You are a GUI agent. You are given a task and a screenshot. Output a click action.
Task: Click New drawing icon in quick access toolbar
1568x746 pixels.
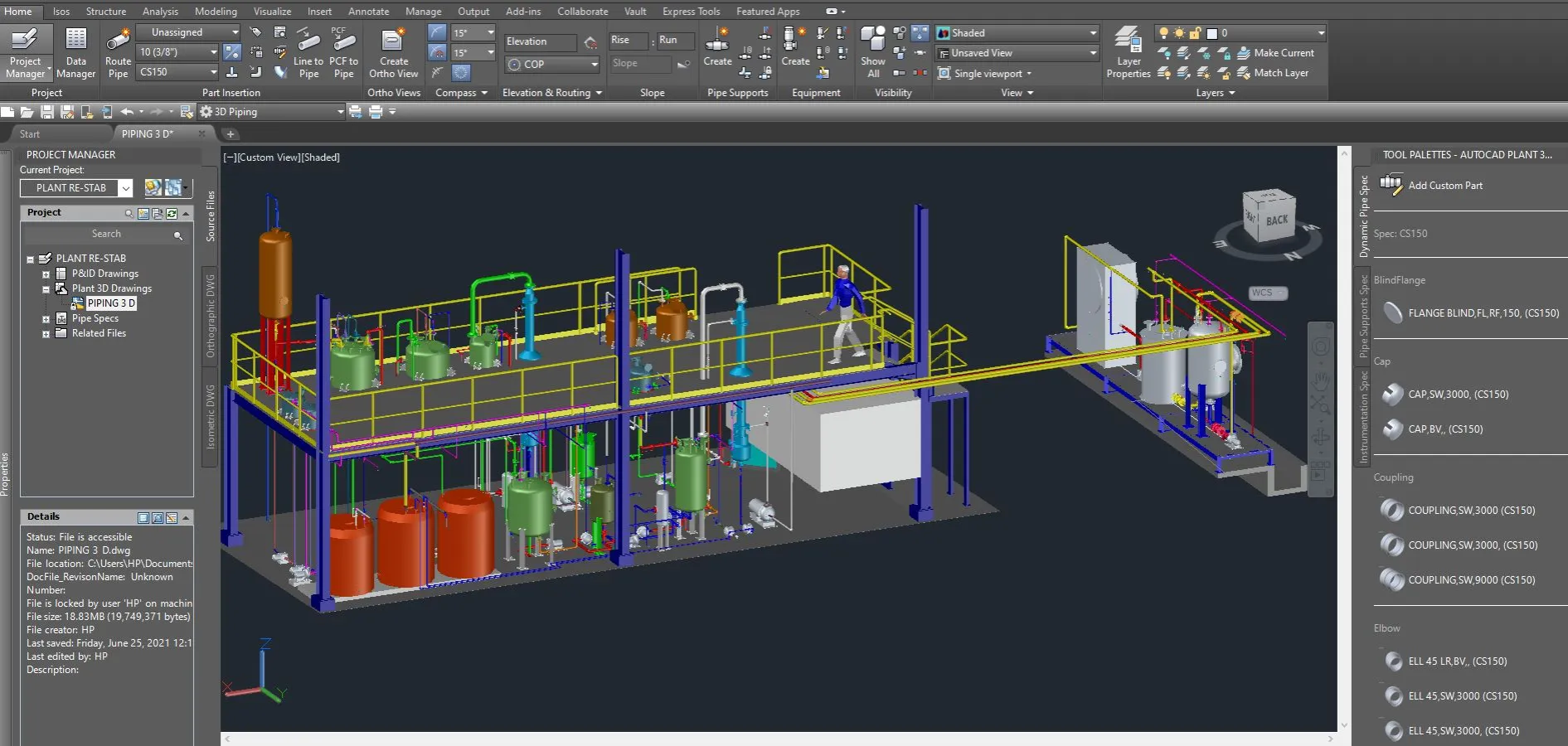7,112
